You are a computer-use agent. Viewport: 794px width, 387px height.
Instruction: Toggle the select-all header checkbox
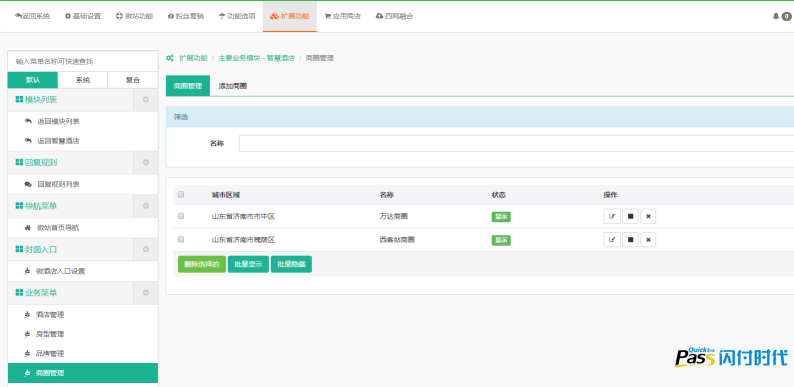coord(181,195)
